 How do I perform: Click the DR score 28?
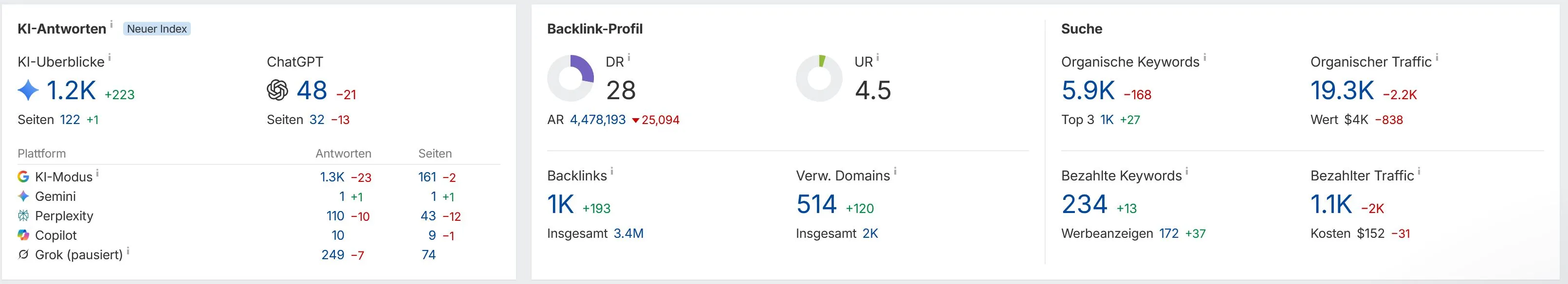click(x=621, y=90)
